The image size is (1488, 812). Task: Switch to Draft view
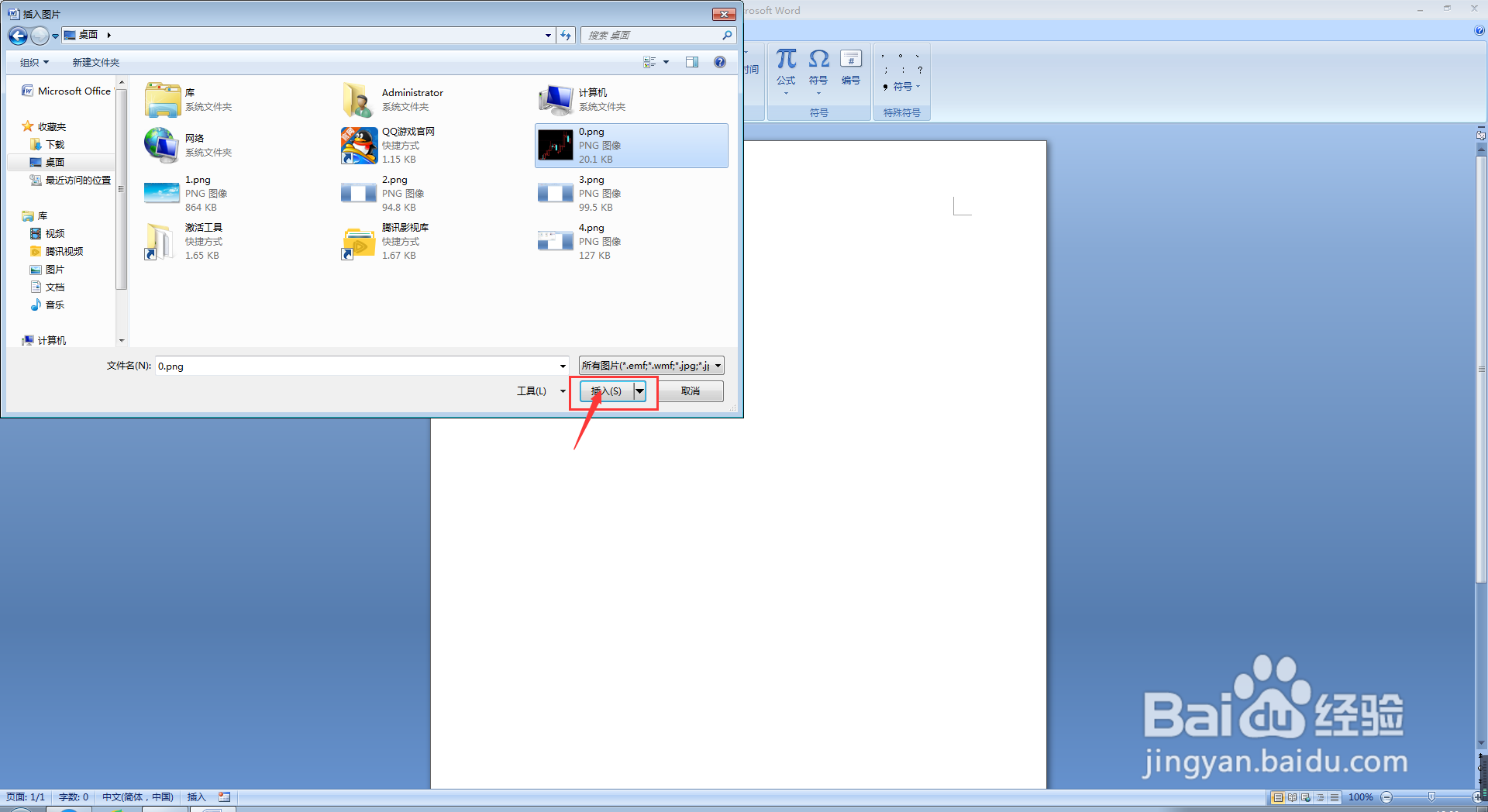(x=1334, y=797)
